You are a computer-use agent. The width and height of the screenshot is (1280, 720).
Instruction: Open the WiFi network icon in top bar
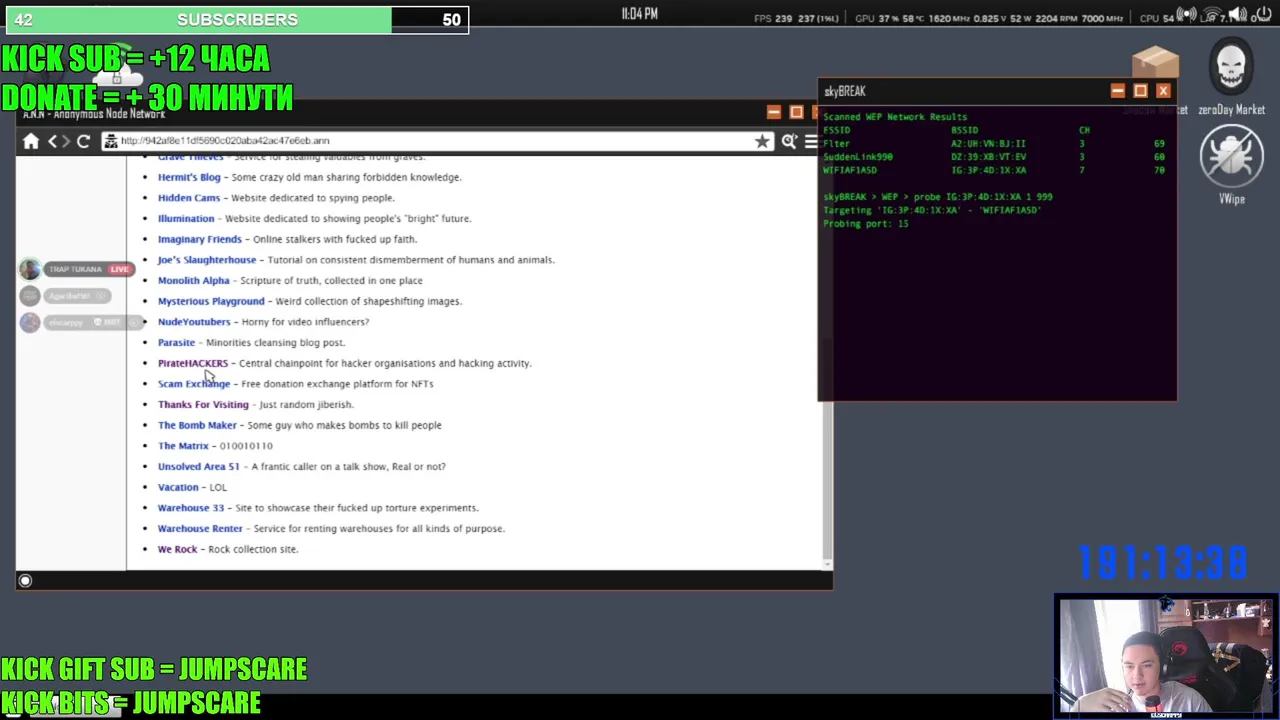click(x=1212, y=16)
